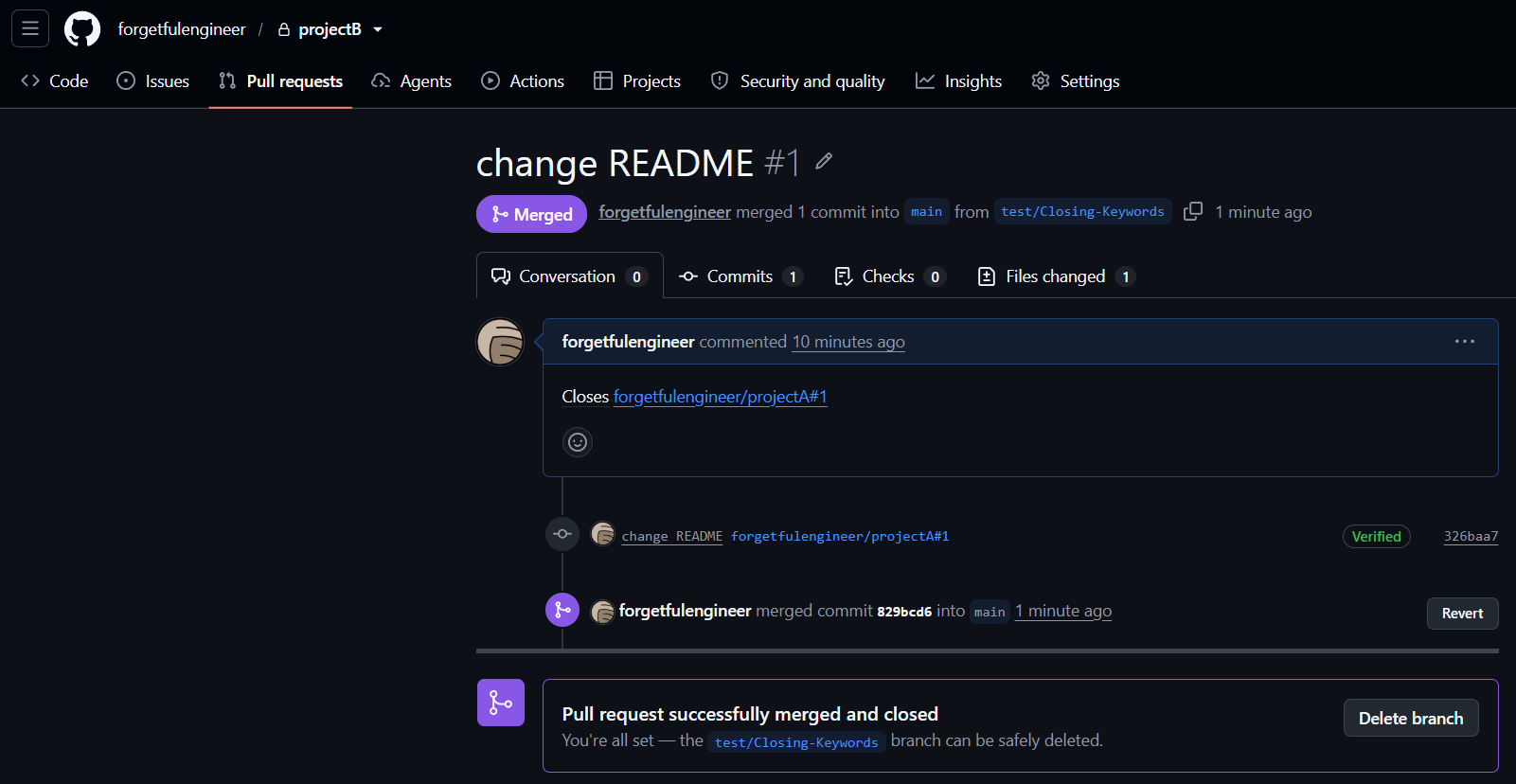Click '1 minute ago' merge timestamp
Viewport: 1516px width, 784px height.
(x=1063, y=611)
